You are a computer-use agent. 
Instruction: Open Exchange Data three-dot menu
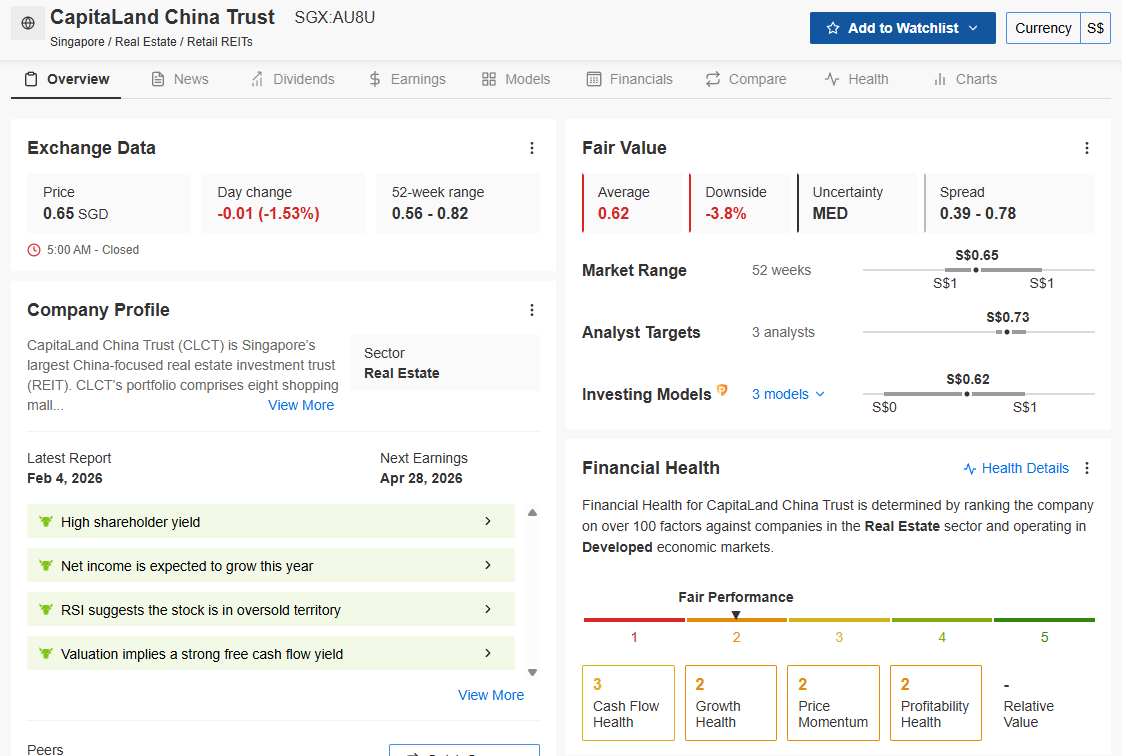(532, 148)
